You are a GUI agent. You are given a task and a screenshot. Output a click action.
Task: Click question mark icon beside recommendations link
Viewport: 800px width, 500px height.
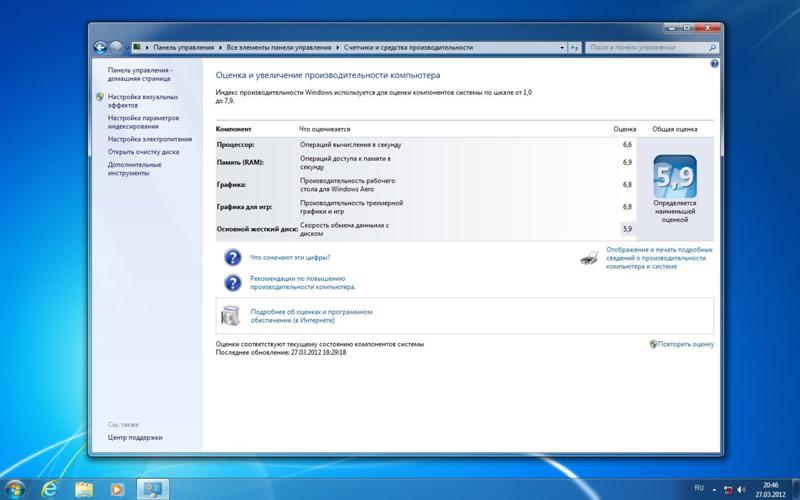(x=233, y=283)
